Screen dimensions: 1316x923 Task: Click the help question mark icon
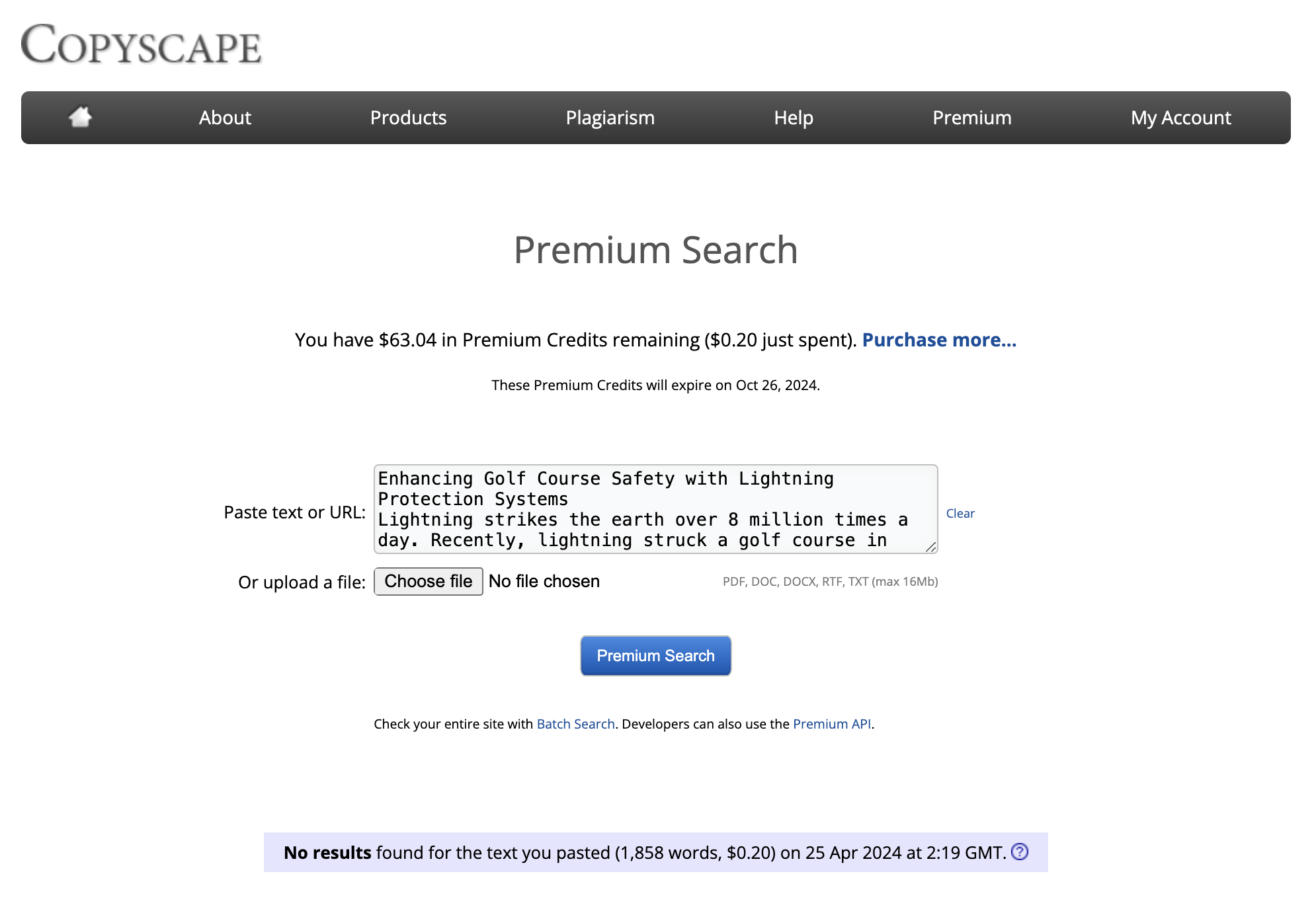click(x=1020, y=852)
